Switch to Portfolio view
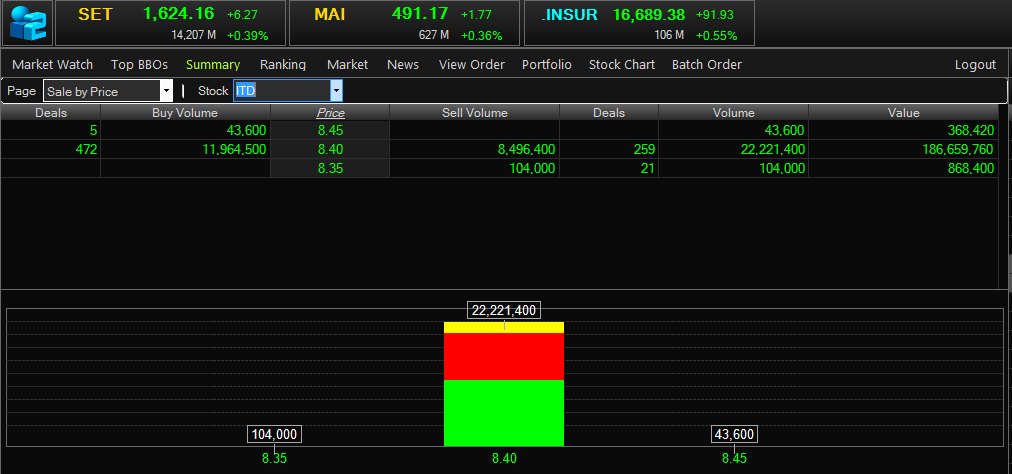The image size is (1012, 474). [x=547, y=64]
